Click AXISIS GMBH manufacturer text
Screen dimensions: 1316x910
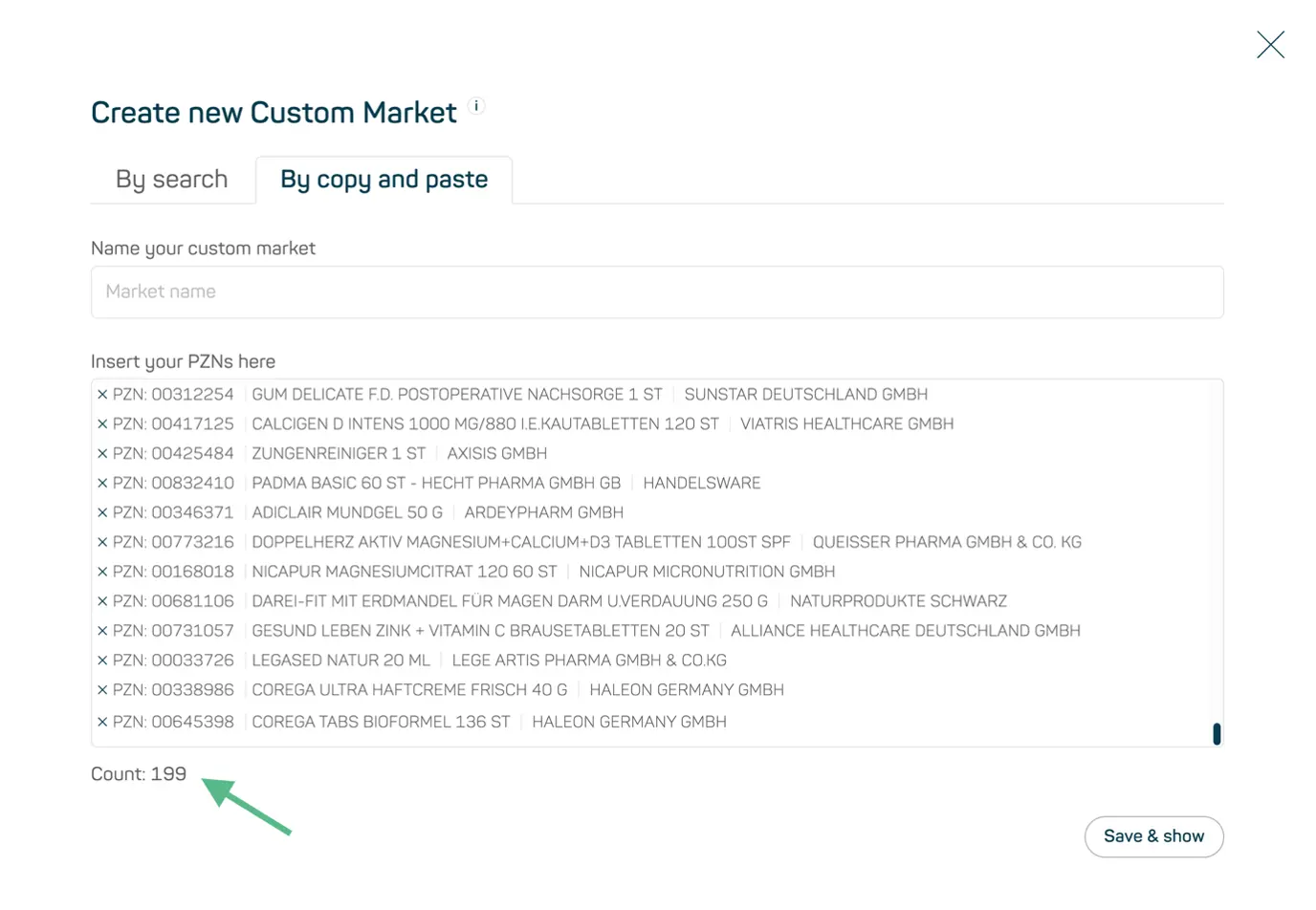(497, 454)
